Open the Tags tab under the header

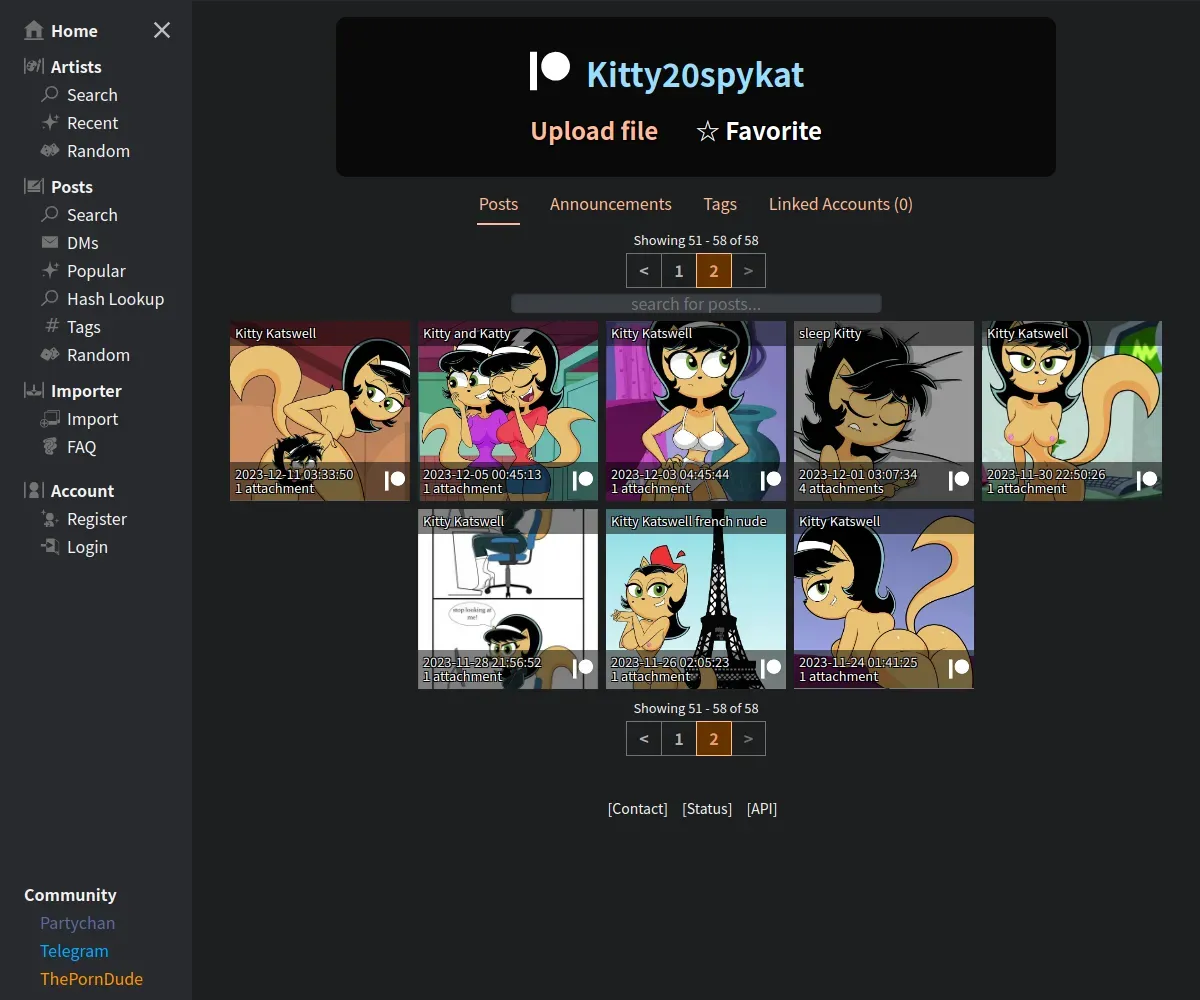click(720, 204)
